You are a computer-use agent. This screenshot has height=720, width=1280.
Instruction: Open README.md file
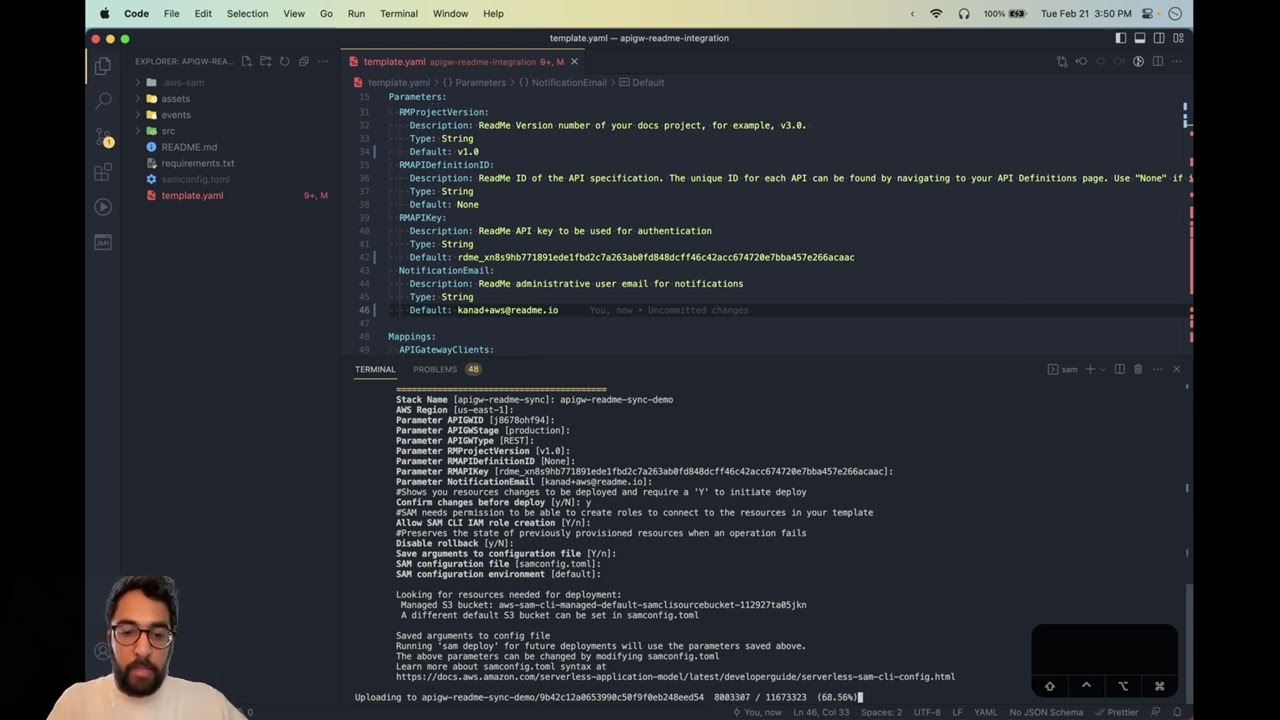pos(189,147)
